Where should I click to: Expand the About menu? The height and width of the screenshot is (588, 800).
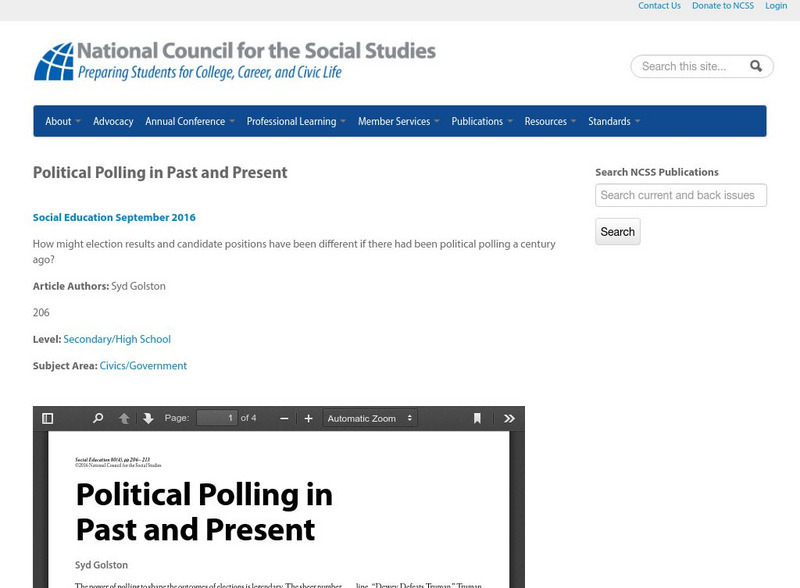62,121
